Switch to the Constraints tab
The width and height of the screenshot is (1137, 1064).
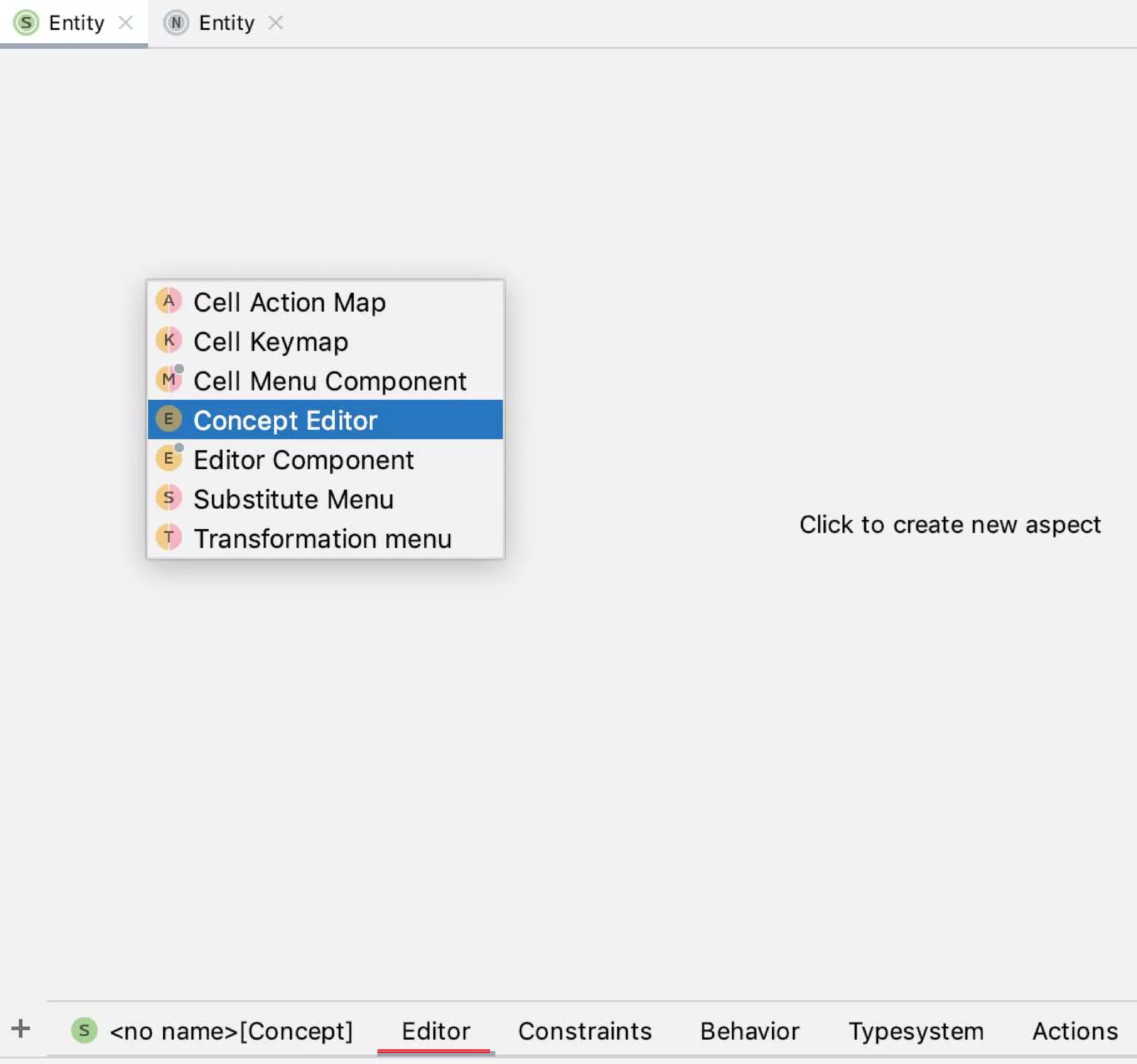point(585,1031)
